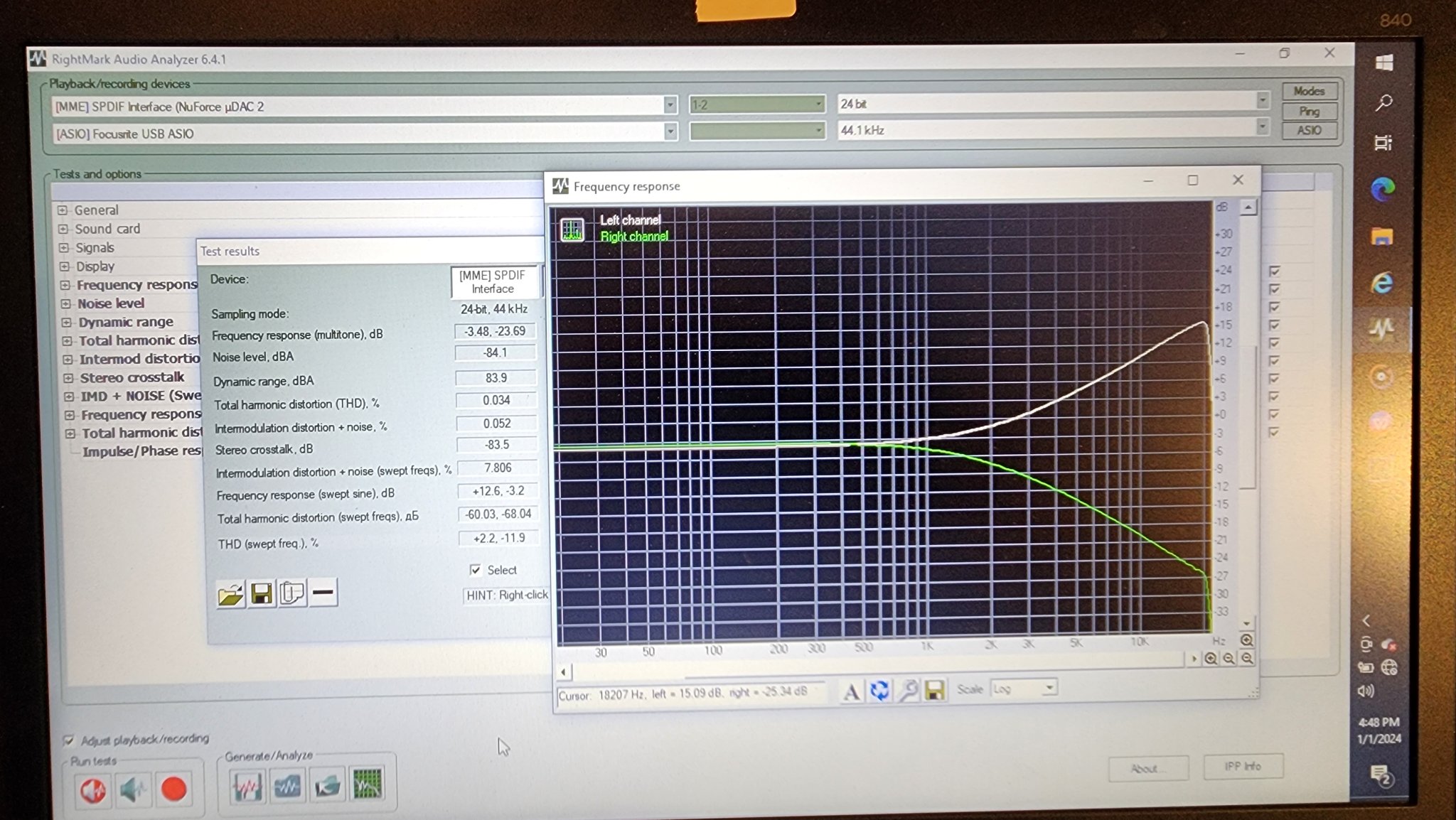Click the minus remove-slot icon in Test results
The height and width of the screenshot is (820, 1456).
point(323,592)
